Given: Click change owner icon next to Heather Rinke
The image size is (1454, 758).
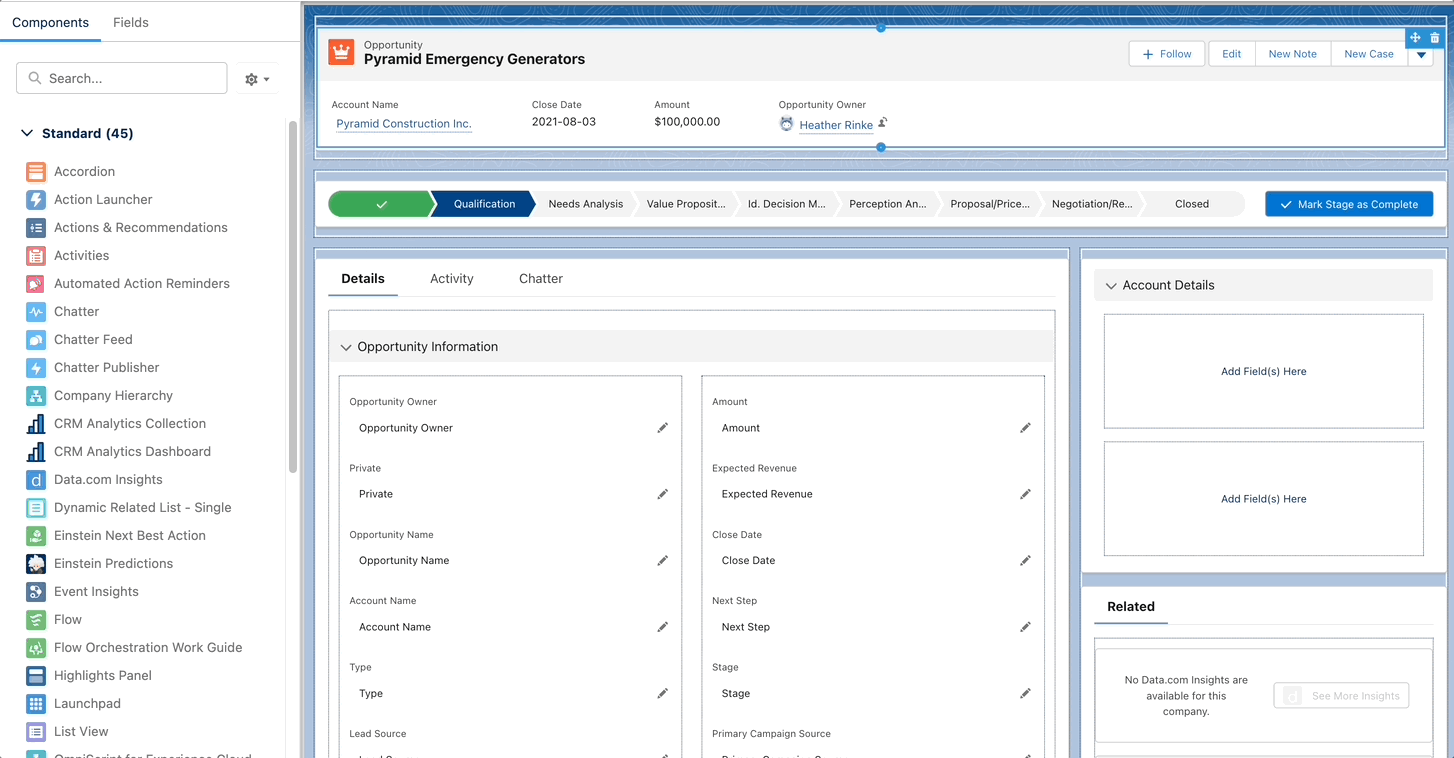Looking at the screenshot, I should 883,123.
